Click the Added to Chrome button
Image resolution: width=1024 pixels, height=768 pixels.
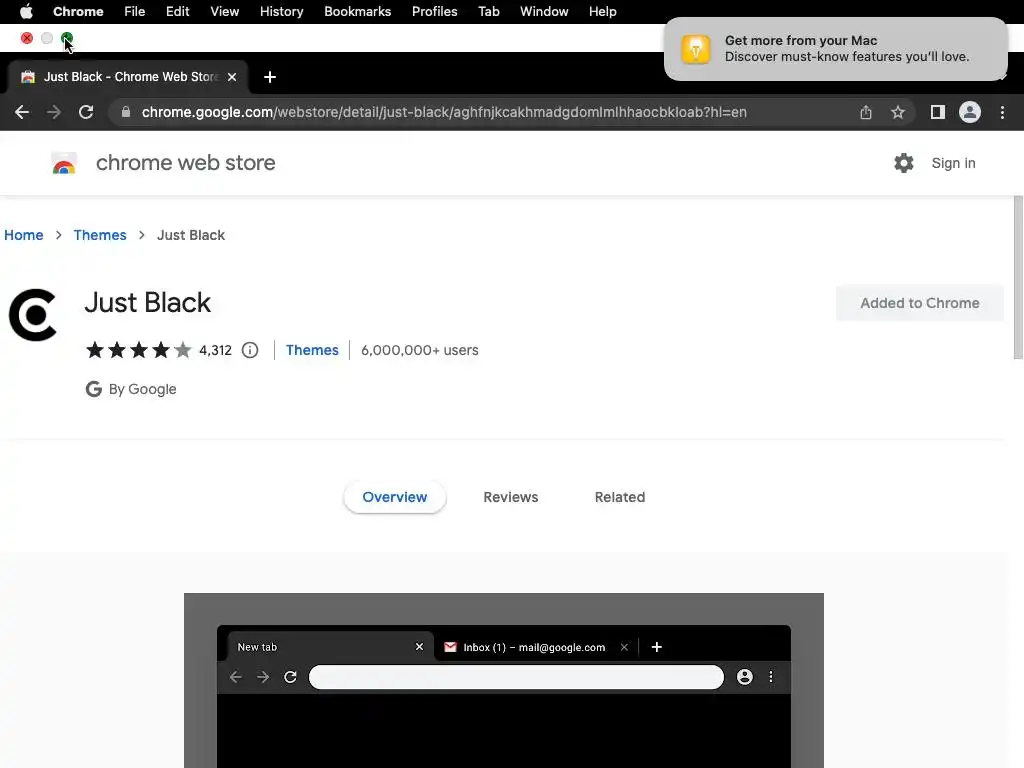(920, 303)
